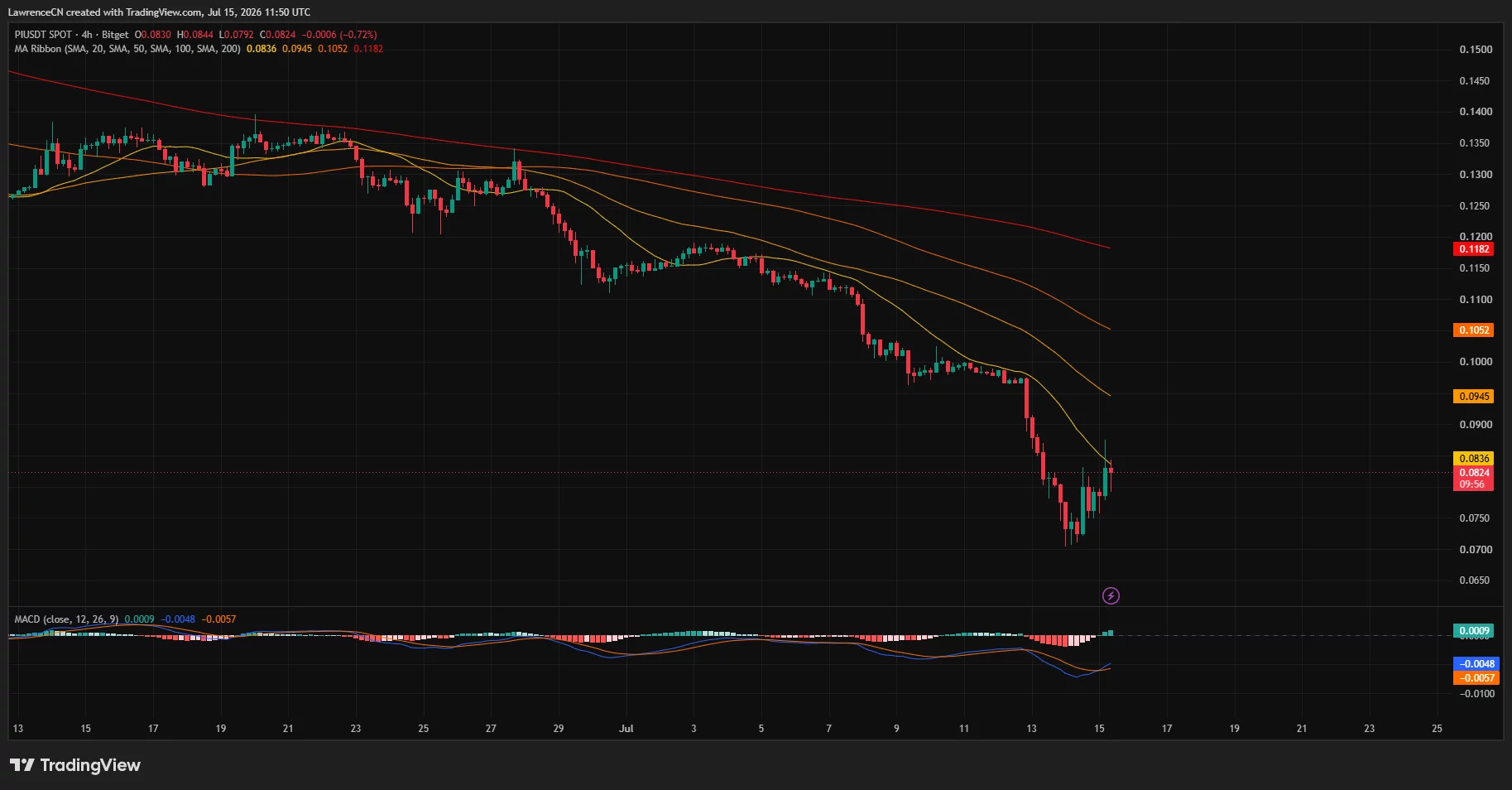Click the high value H0.0844 in the legend
This screenshot has width=1512, height=790.
pyautogui.click(x=195, y=35)
